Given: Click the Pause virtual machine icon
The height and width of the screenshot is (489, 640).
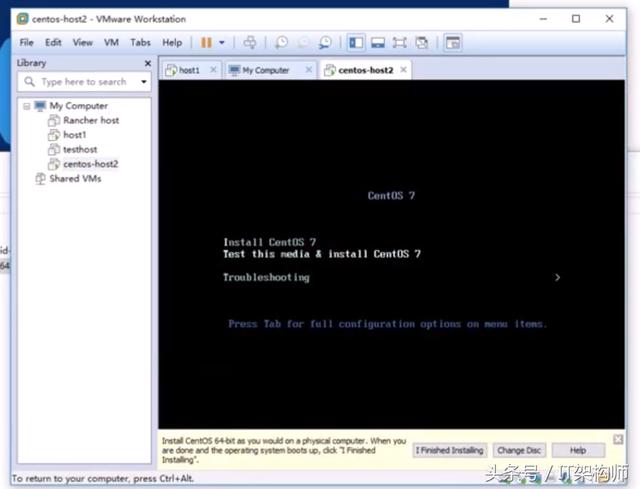Looking at the screenshot, I should [206, 42].
